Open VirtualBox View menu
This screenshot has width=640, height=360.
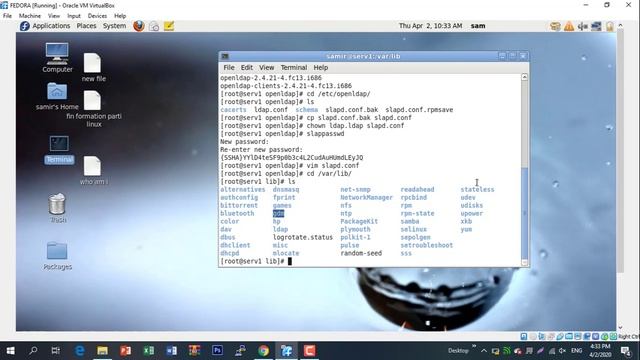coord(54,16)
